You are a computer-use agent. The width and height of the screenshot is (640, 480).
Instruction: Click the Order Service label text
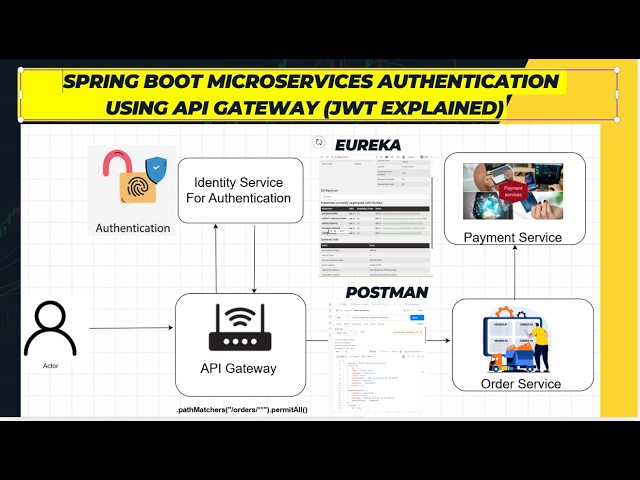click(x=521, y=384)
